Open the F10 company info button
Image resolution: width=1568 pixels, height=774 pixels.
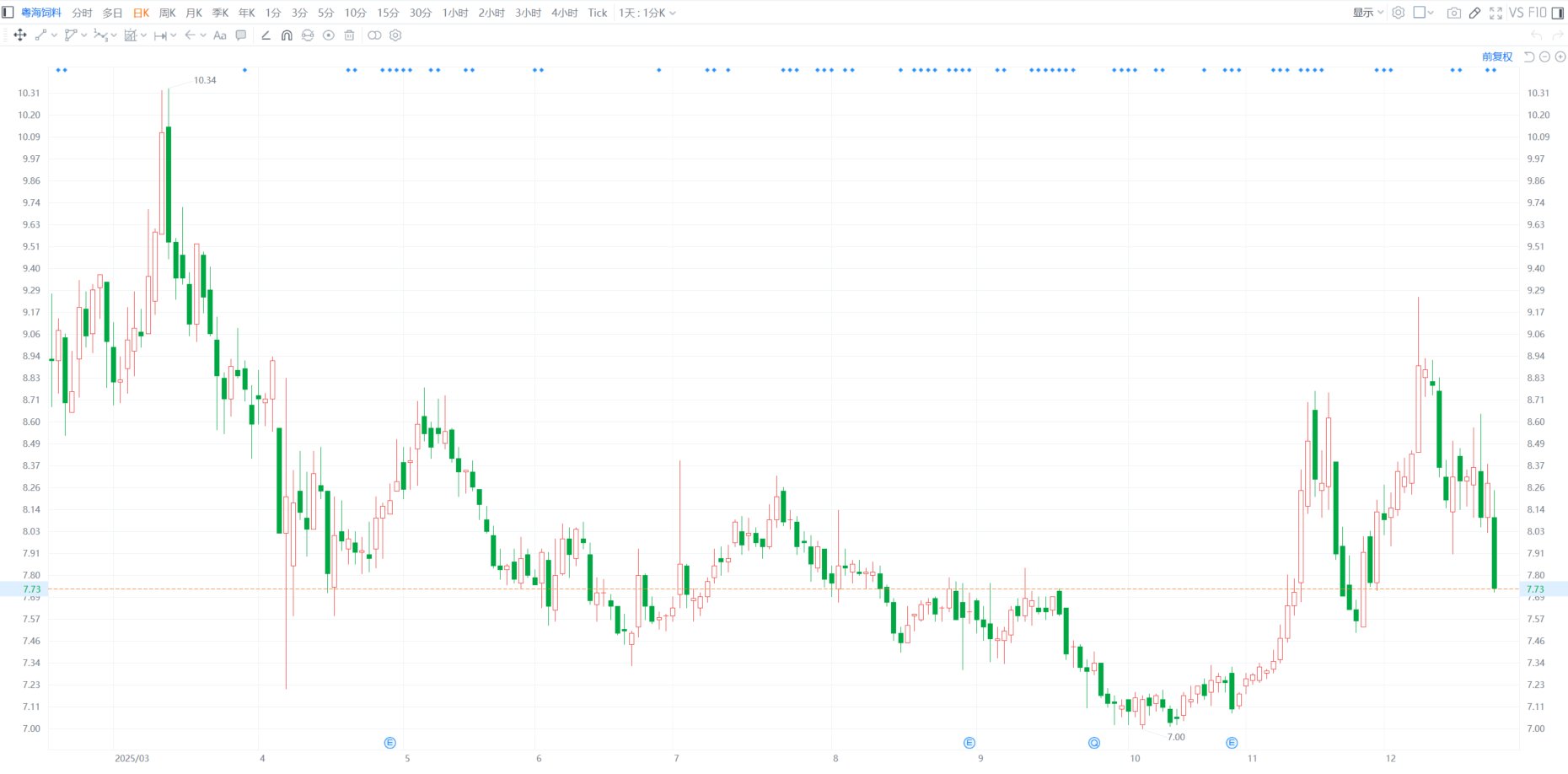pos(1537,13)
